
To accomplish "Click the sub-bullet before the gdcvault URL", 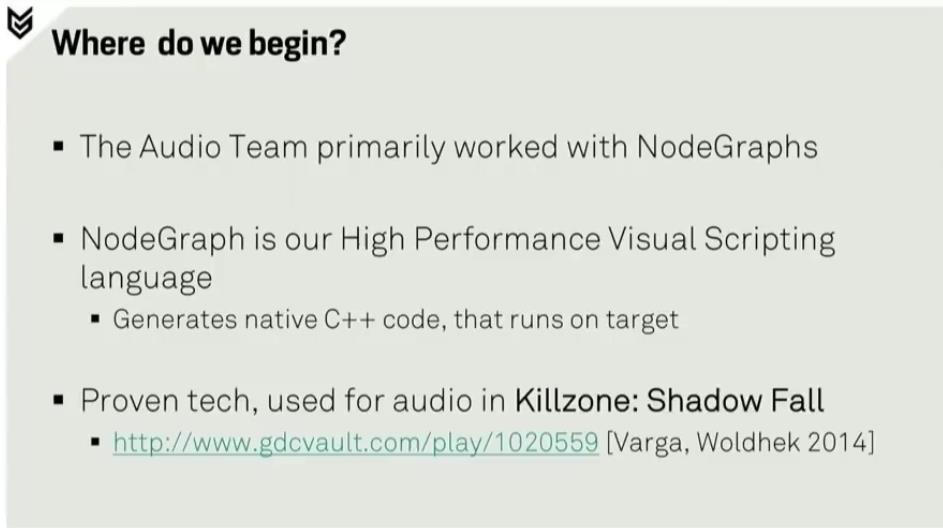I will 95,442.
